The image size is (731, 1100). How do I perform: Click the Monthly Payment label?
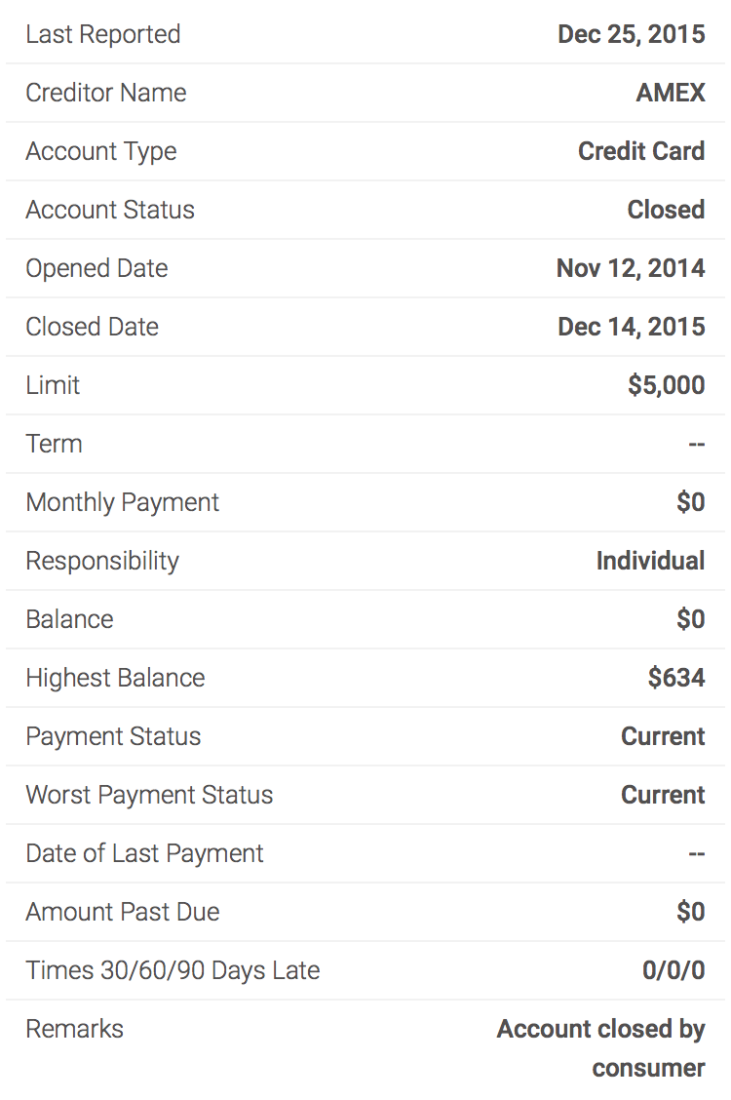coord(122,502)
